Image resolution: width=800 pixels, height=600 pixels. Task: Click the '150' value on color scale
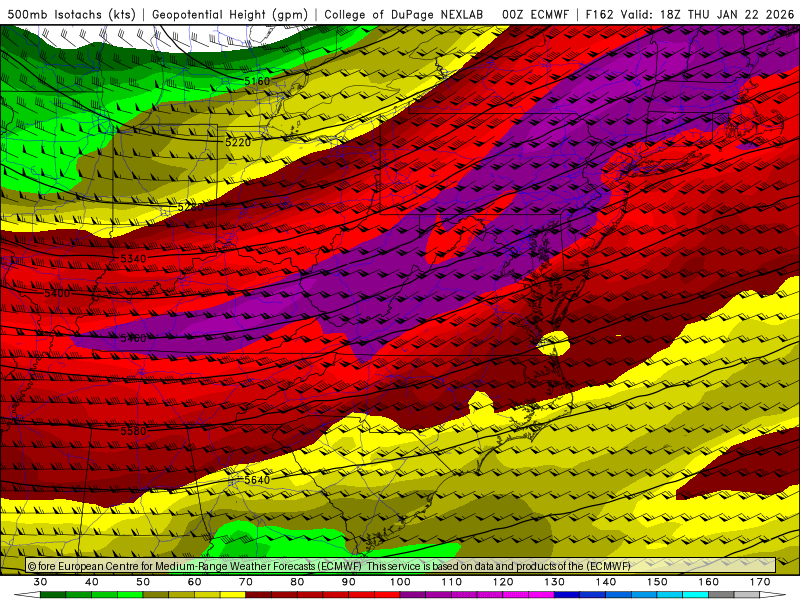point(657,582)
